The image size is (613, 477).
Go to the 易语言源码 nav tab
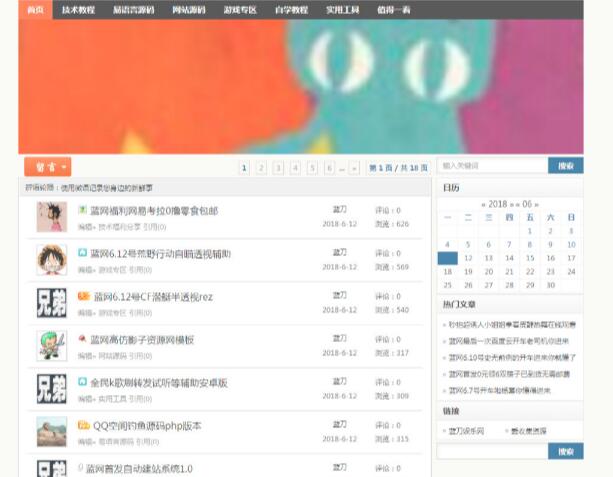click(x=134, y=10)
